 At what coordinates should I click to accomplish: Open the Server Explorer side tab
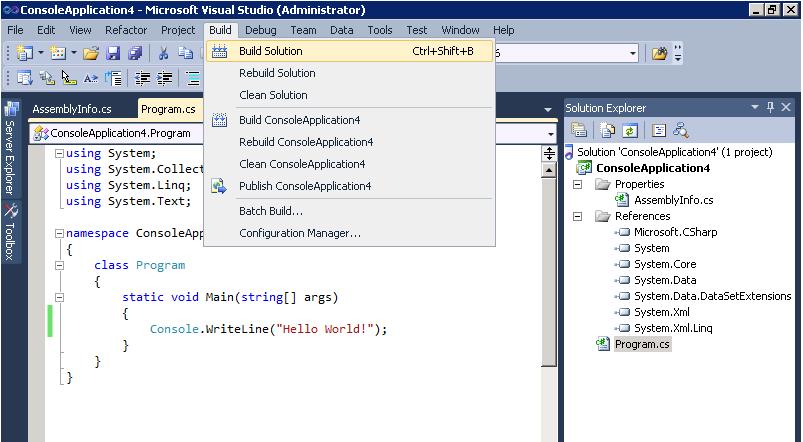point(10,149)
